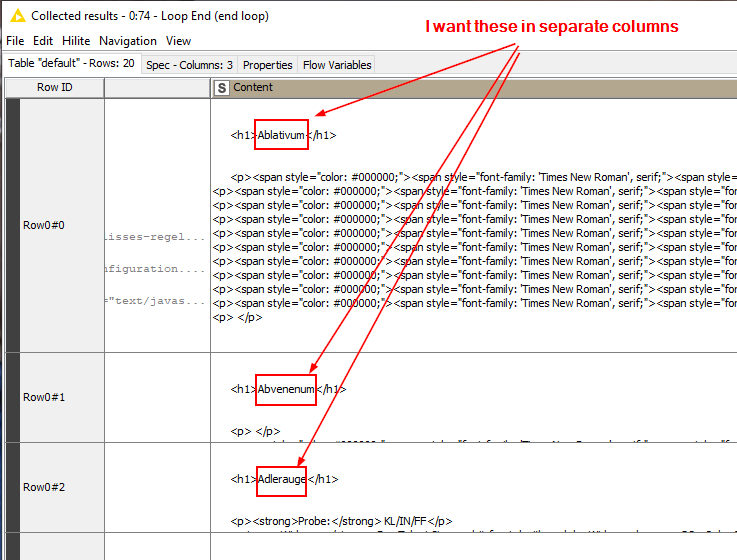The image size is (737, 560).
Task: Switch to the Table "default" Rows: 20 tab
Action: pyautogui.click(x=71, y=64)
